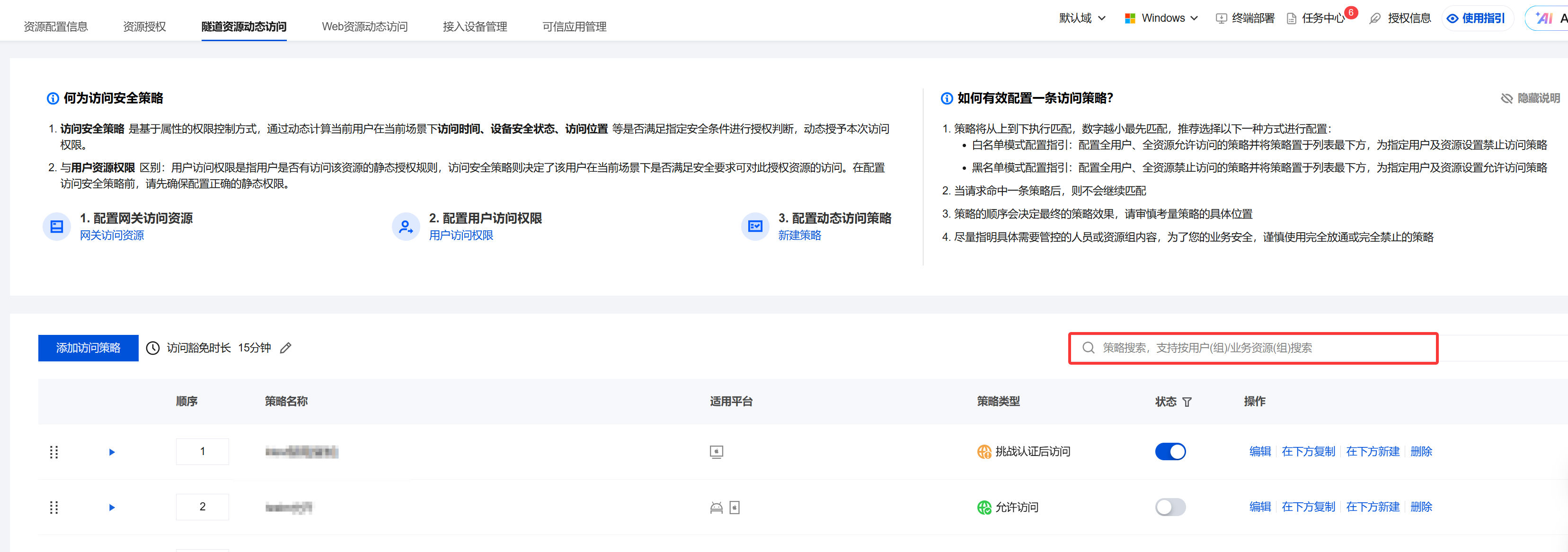Click pencil icon to edit exemption duration
The height and width of the screenshot is (552, 1568).
tap(285, 348)
